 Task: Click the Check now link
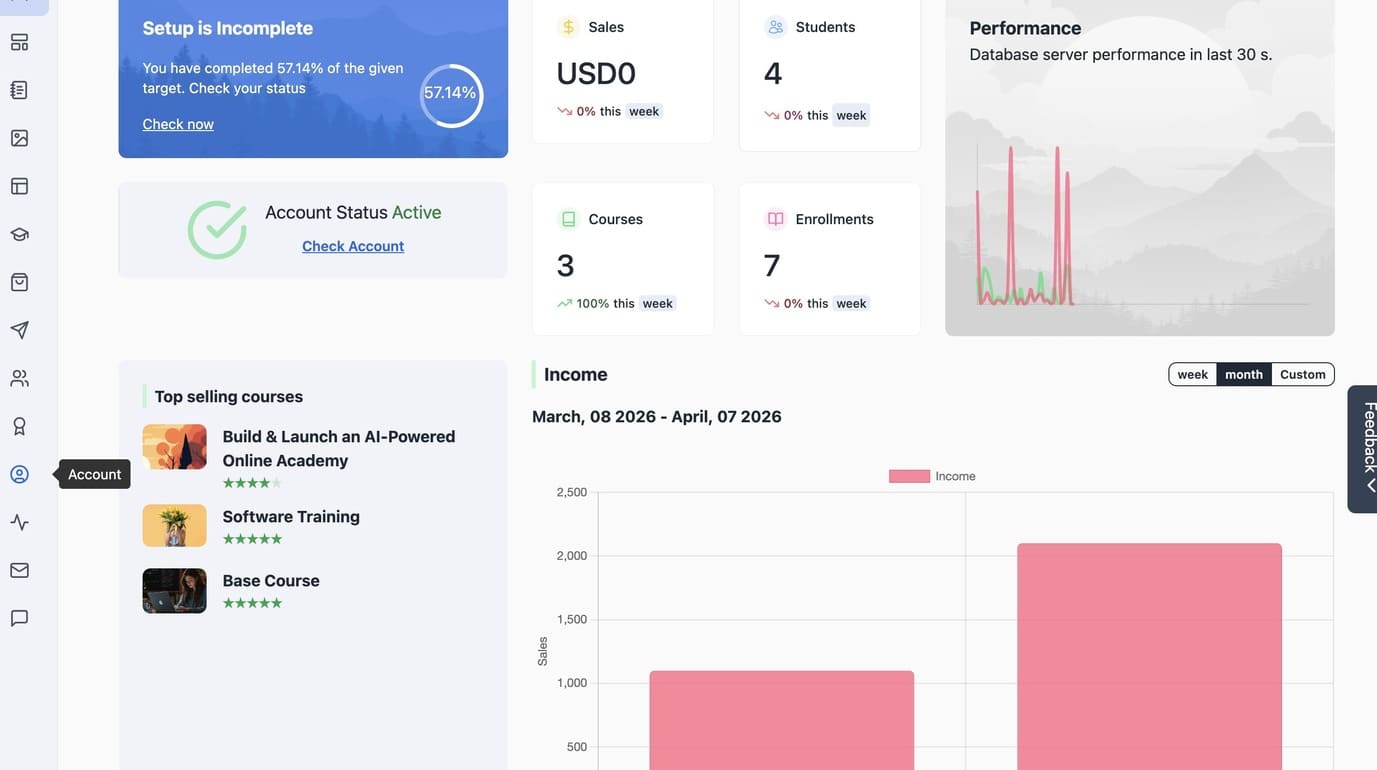pyautogui.click(x=178, y=124)
